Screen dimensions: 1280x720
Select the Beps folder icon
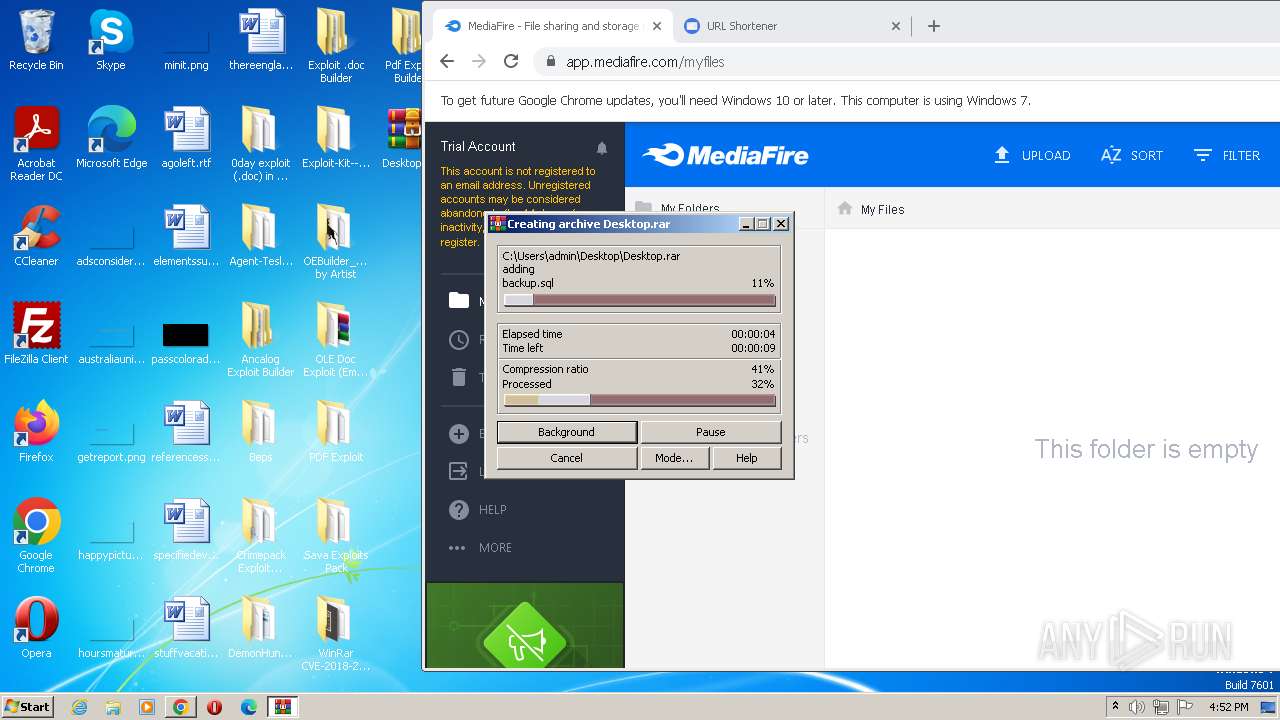coord(260,432)
